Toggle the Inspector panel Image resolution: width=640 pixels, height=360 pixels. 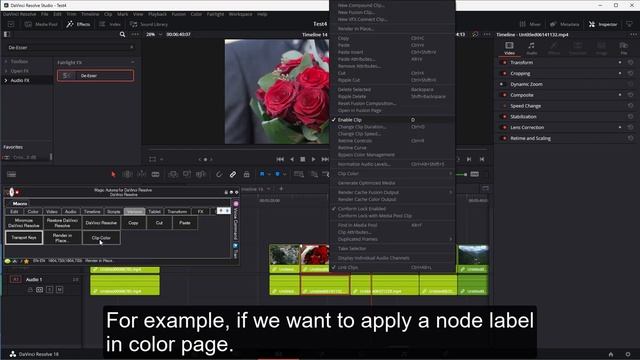pos(603,24)
